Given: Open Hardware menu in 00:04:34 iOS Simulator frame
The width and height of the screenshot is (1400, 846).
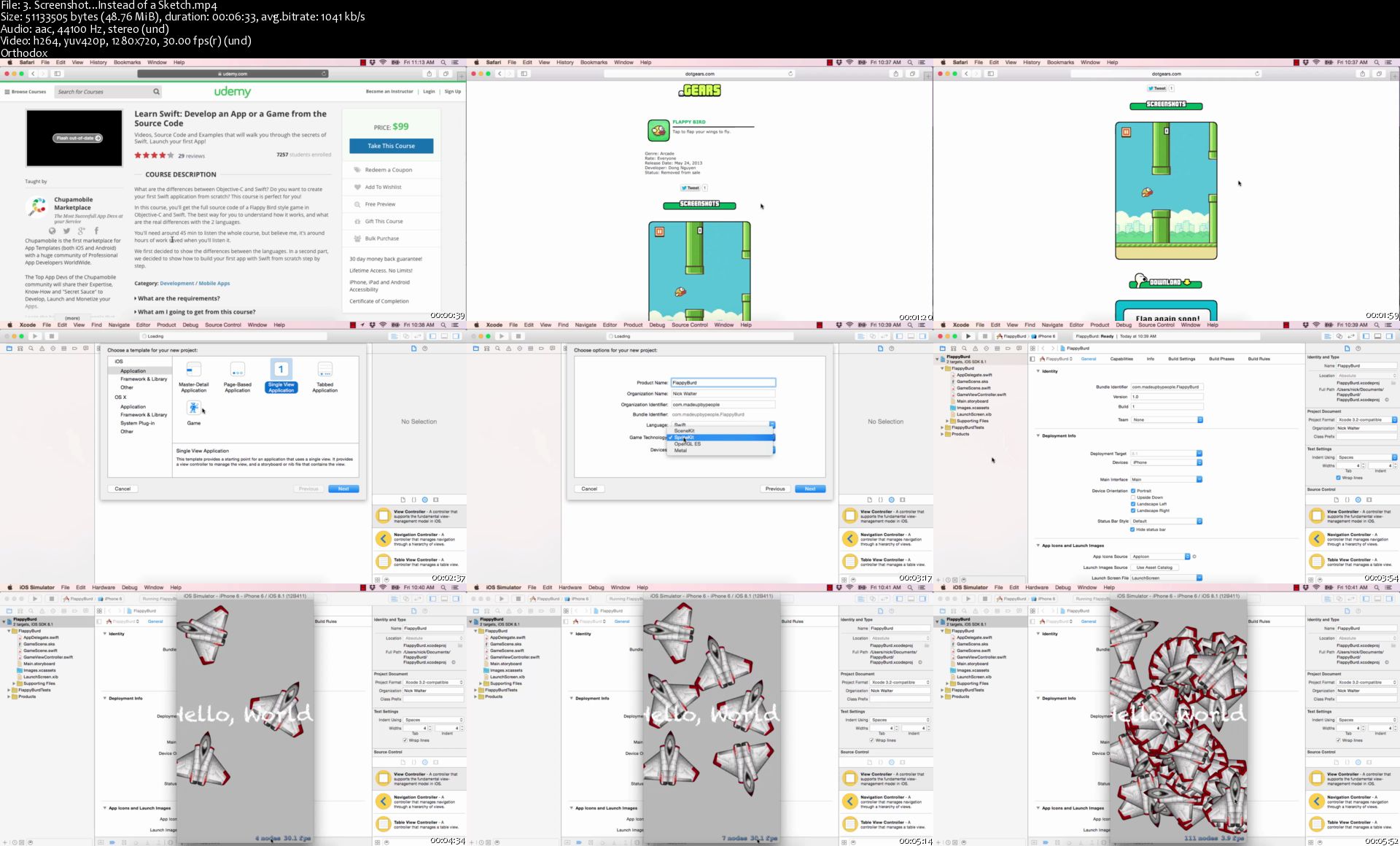Looking at the screenshot, I should (x=104, y=587).
